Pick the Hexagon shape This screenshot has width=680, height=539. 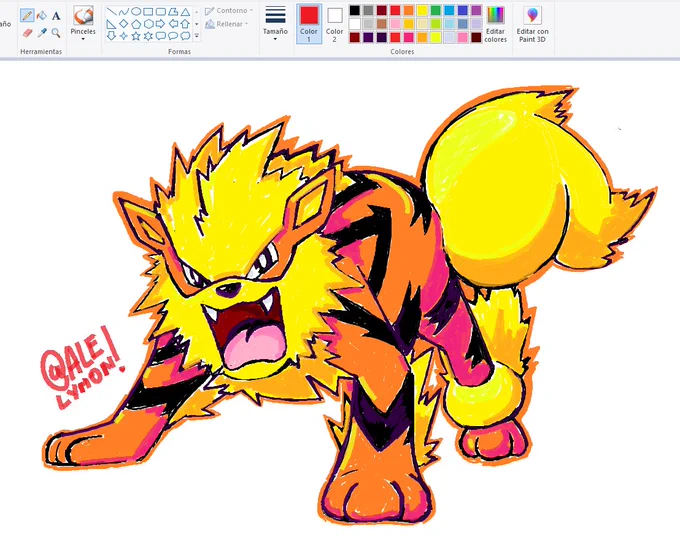pyautogui.click(x=148, y=24)
